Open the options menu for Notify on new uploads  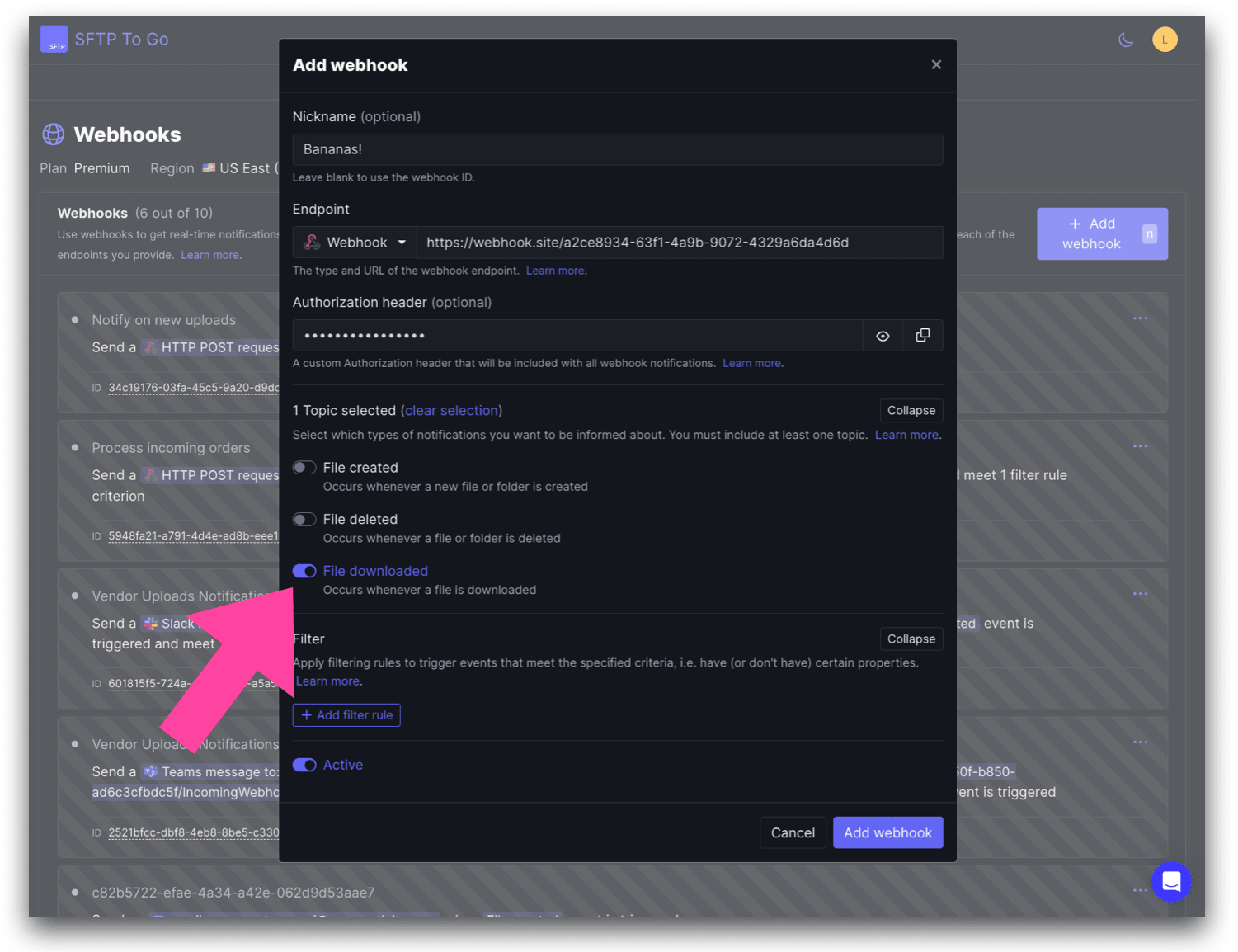1141,318
